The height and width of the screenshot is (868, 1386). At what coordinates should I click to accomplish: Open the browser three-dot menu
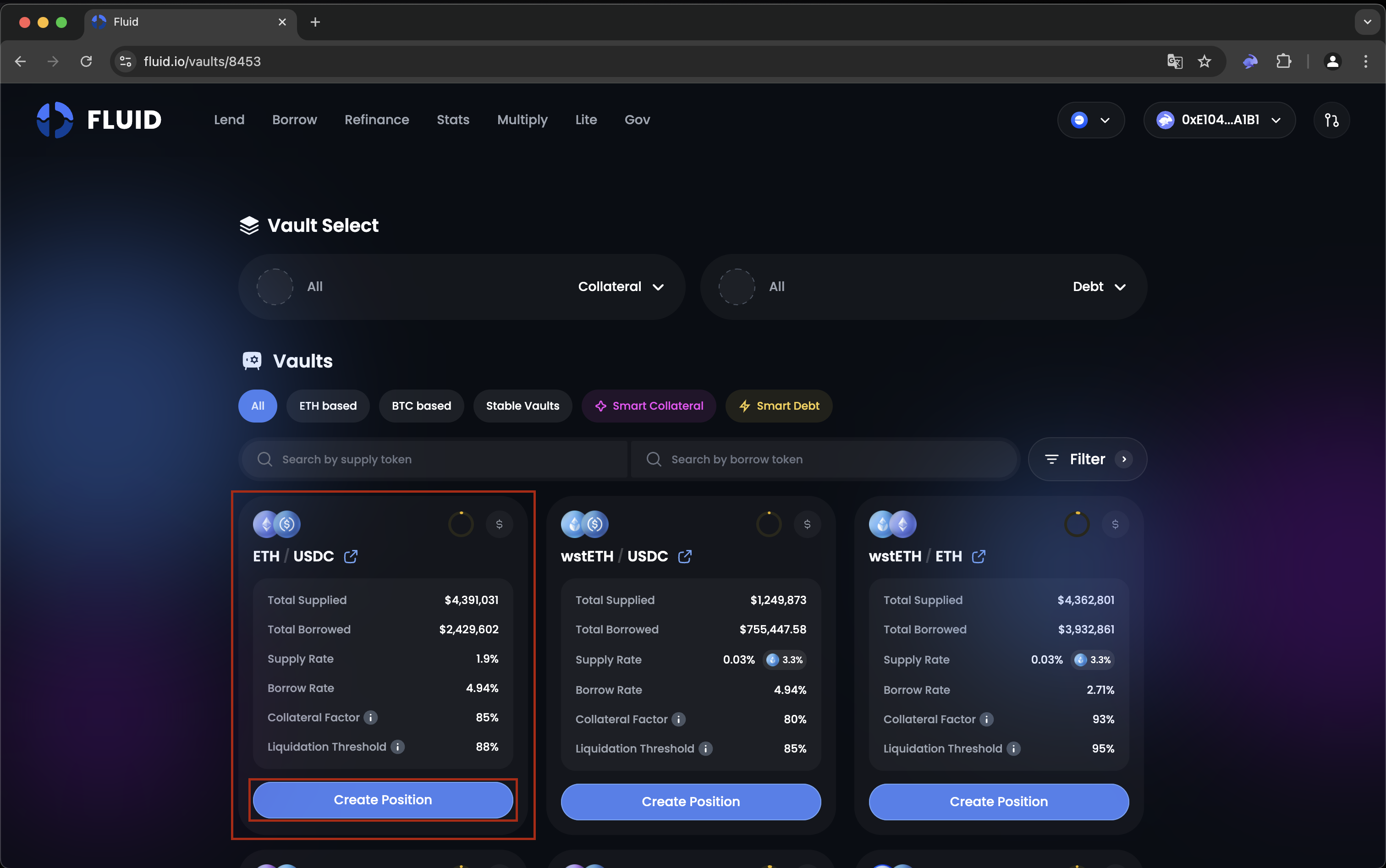(x=1365, y=61)
